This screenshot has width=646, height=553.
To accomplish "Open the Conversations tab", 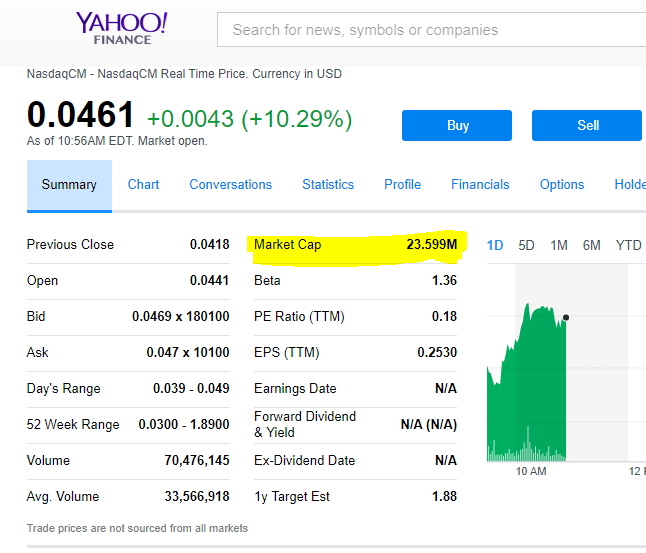I will (230, 185).
